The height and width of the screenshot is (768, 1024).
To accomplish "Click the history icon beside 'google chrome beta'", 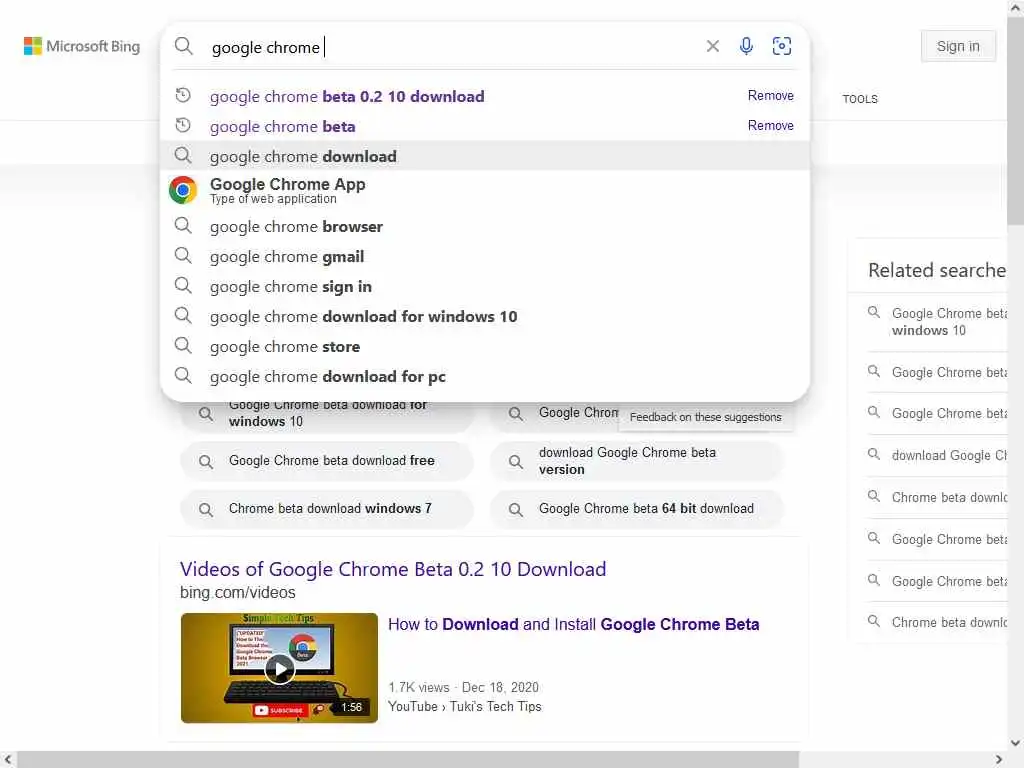I will click(183, 125).
